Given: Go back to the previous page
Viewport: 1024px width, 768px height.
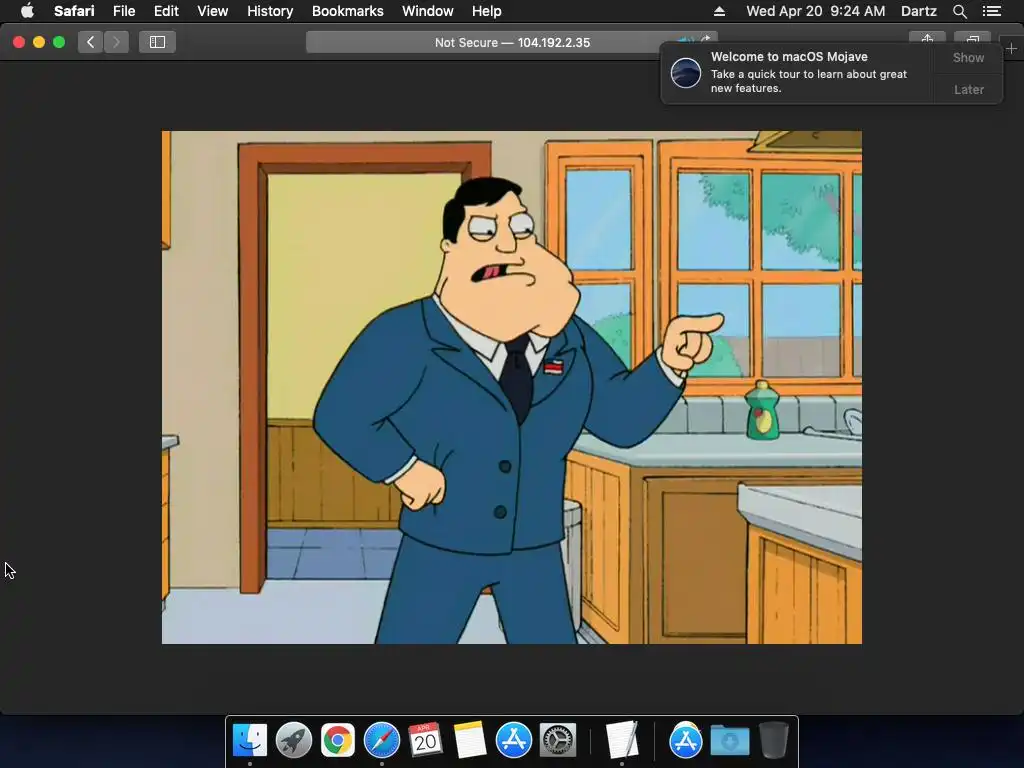Looking at the screenshot, I should (91, 42).
